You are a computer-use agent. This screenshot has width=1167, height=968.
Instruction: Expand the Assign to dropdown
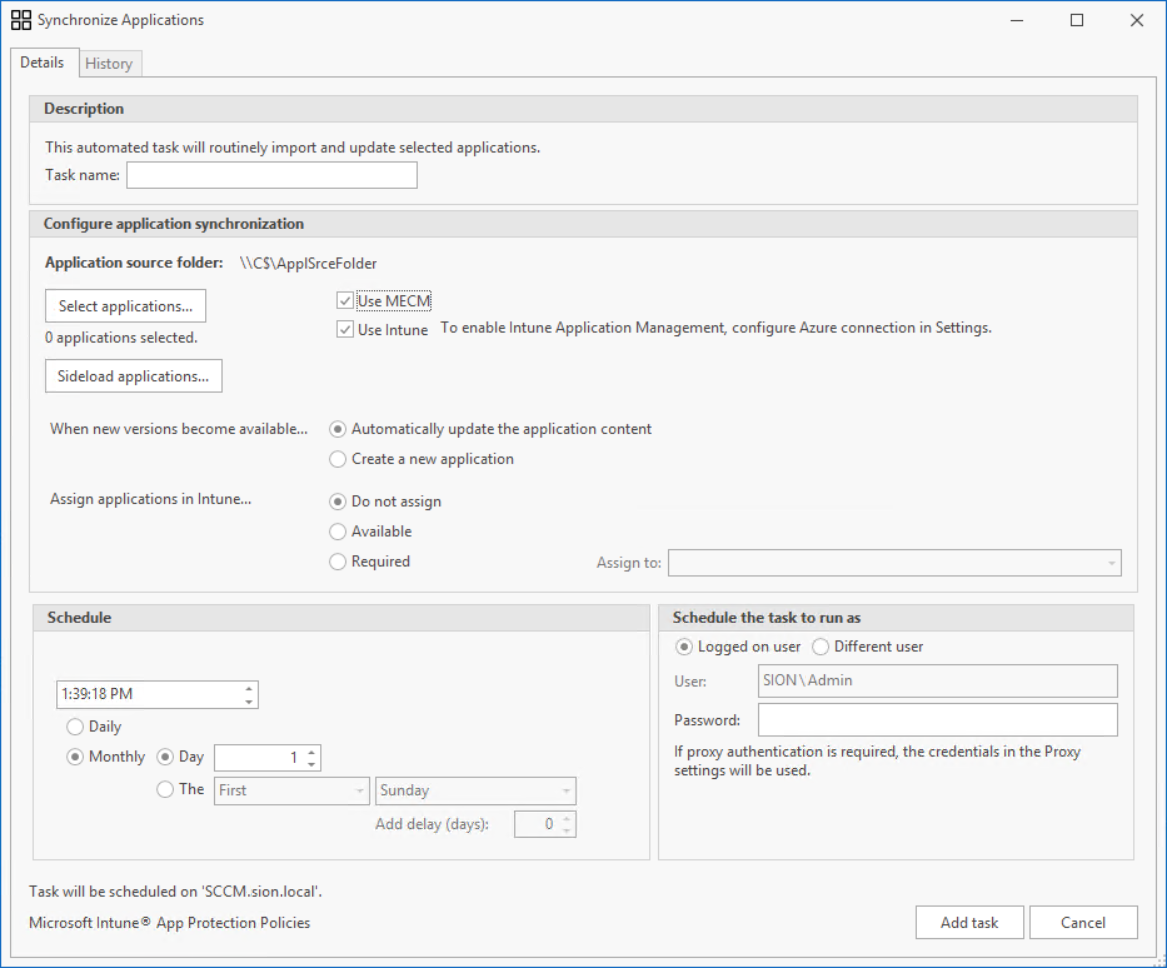coord(1111,563)
